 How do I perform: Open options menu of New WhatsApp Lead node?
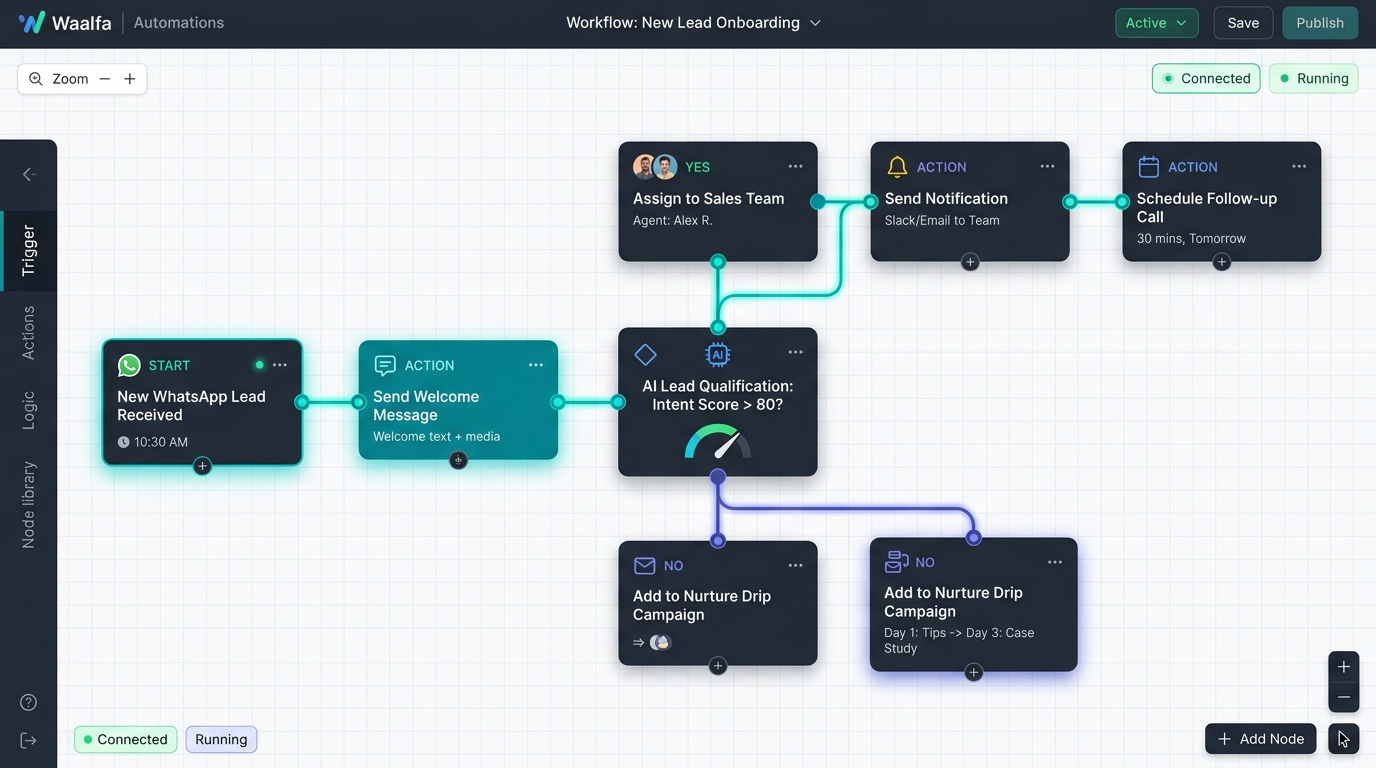[280, 365]
